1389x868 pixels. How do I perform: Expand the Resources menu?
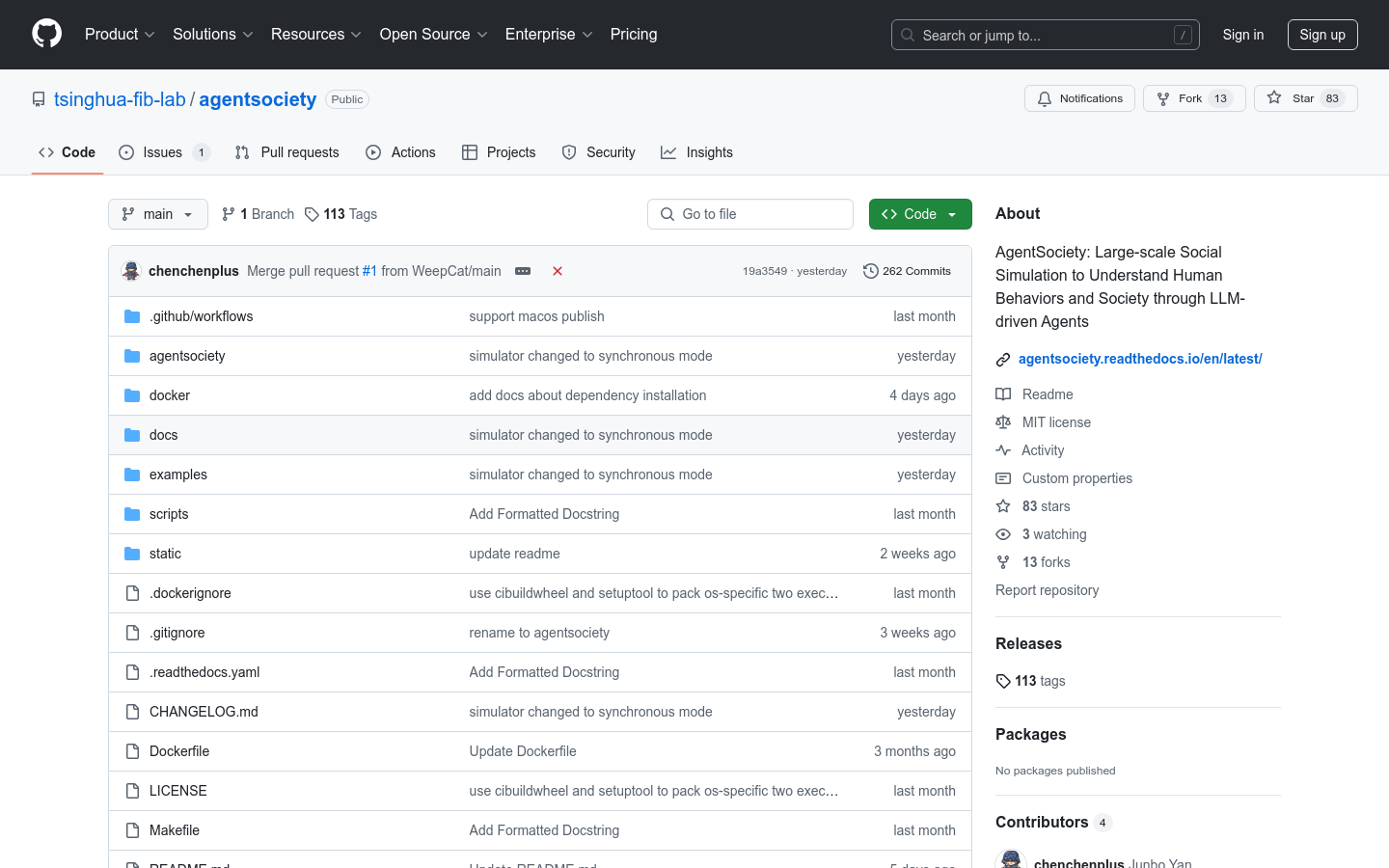point(316,34)
